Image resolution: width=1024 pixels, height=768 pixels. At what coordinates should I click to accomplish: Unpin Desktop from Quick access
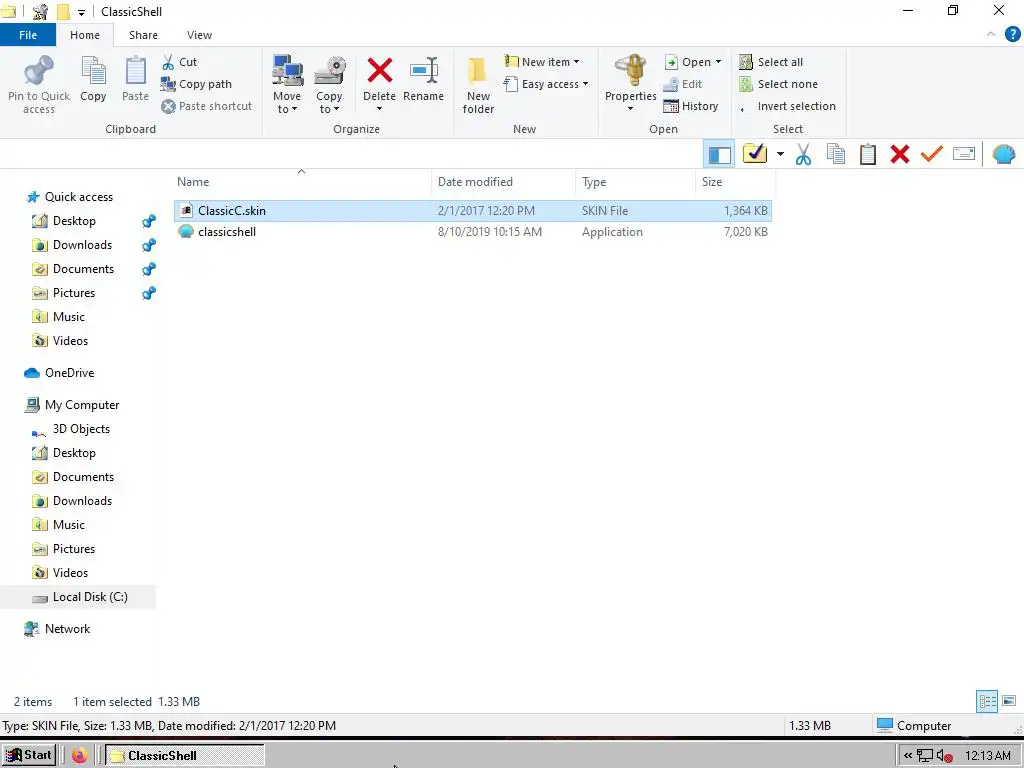[x=149, y=221]
